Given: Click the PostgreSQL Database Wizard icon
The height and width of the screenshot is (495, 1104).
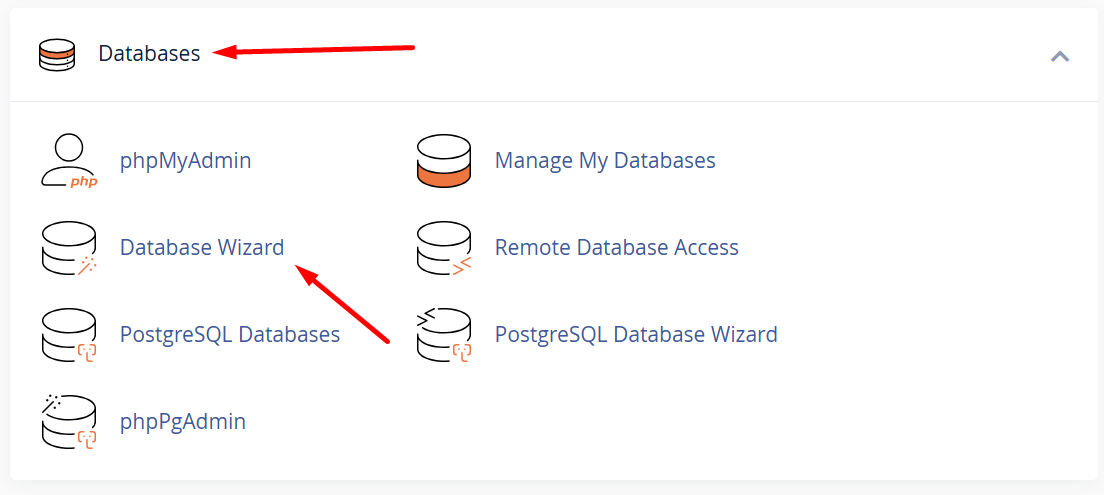Looking at the screenshot, I should [x=443, y=335].
